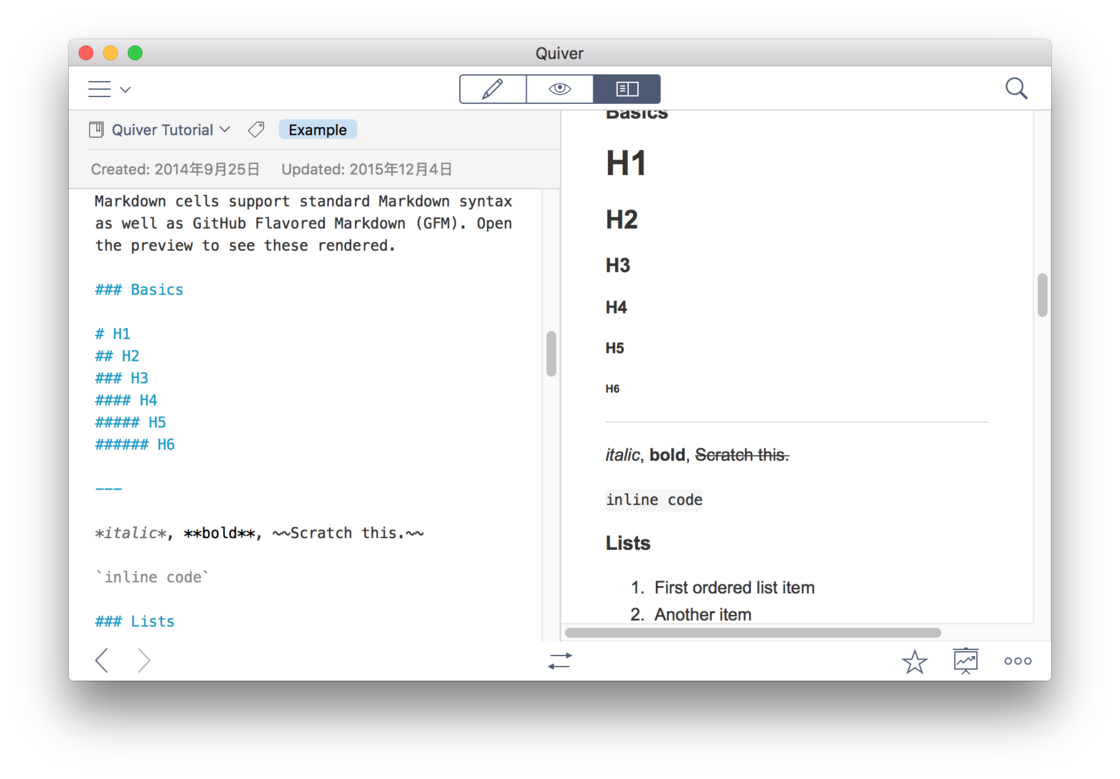The height and width of the screenshot is (779, 1120).
Task: Click the rendered H6 heading in preview
Action: tap(613, 389)
